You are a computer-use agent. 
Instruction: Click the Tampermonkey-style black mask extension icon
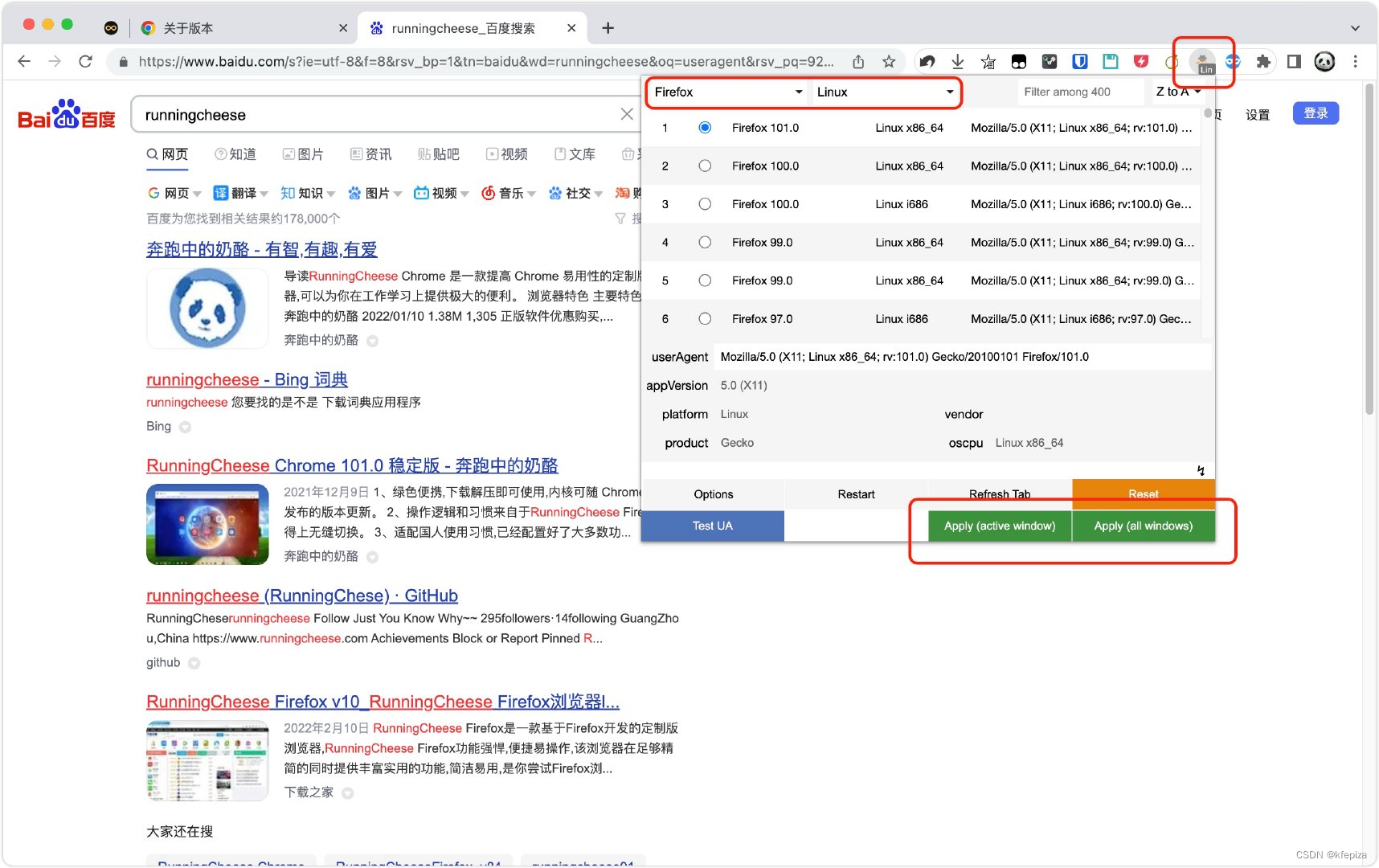tap(1019, 61)
